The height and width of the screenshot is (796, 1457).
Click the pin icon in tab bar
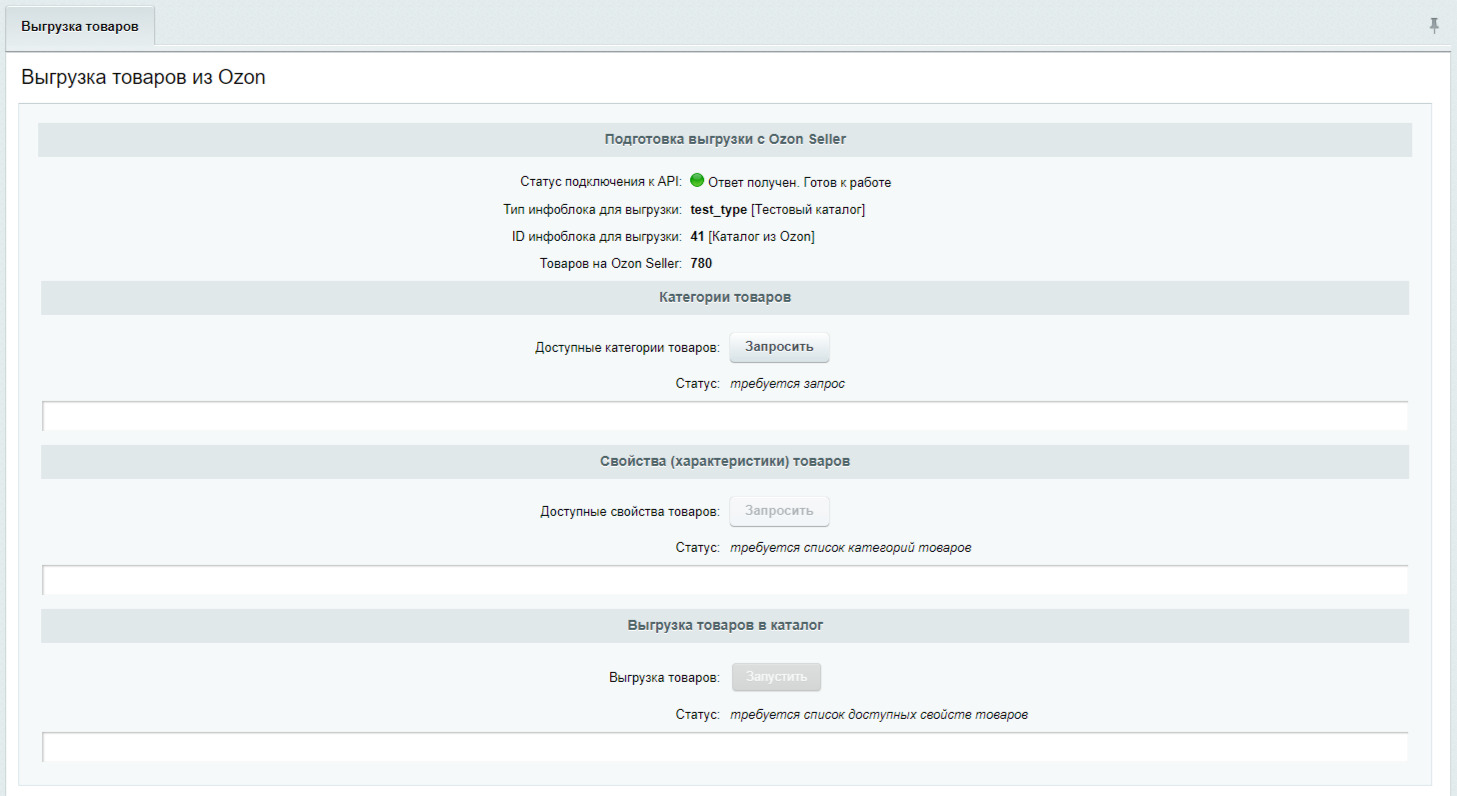point(1434,26)
